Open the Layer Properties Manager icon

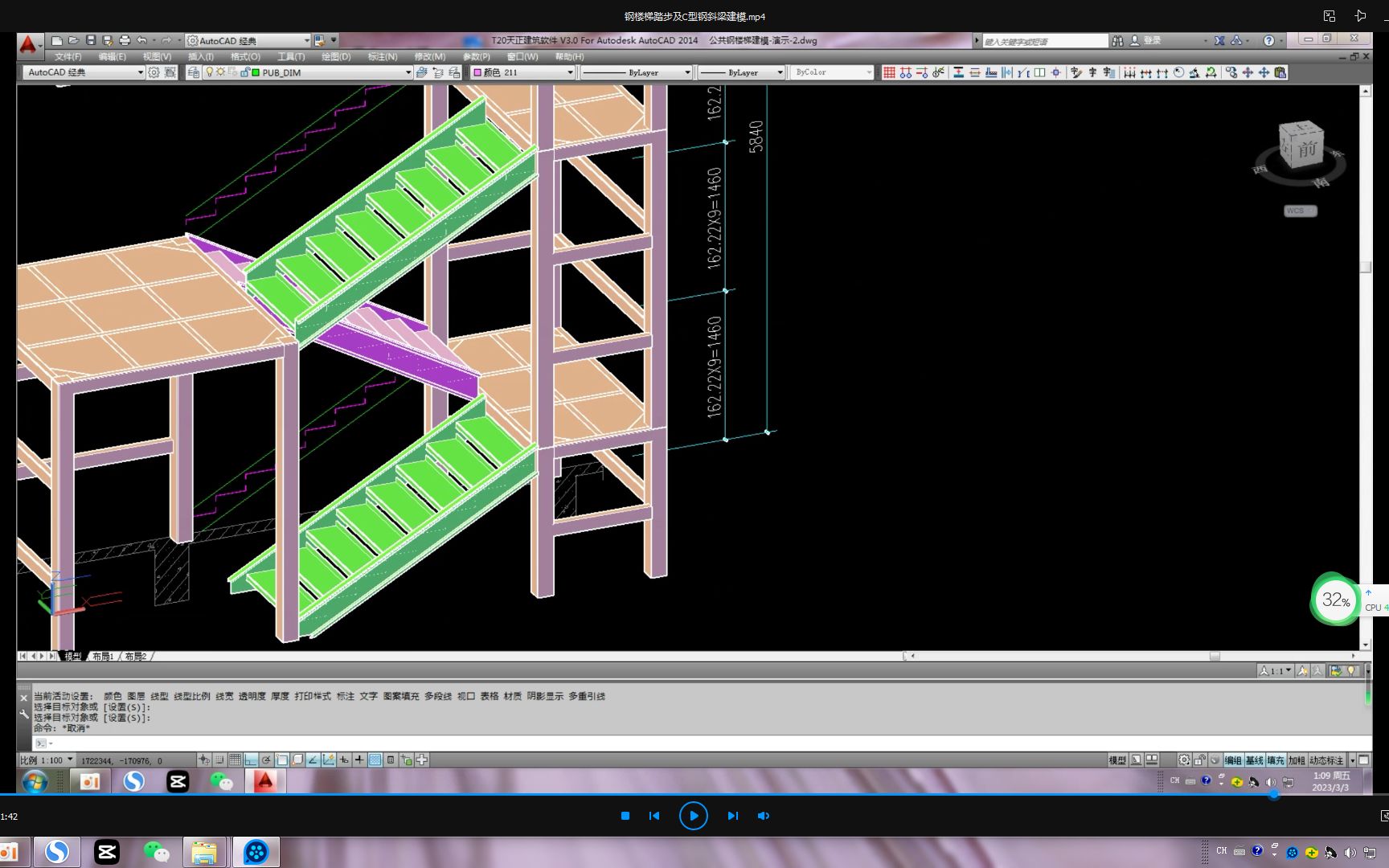[194, 72]
